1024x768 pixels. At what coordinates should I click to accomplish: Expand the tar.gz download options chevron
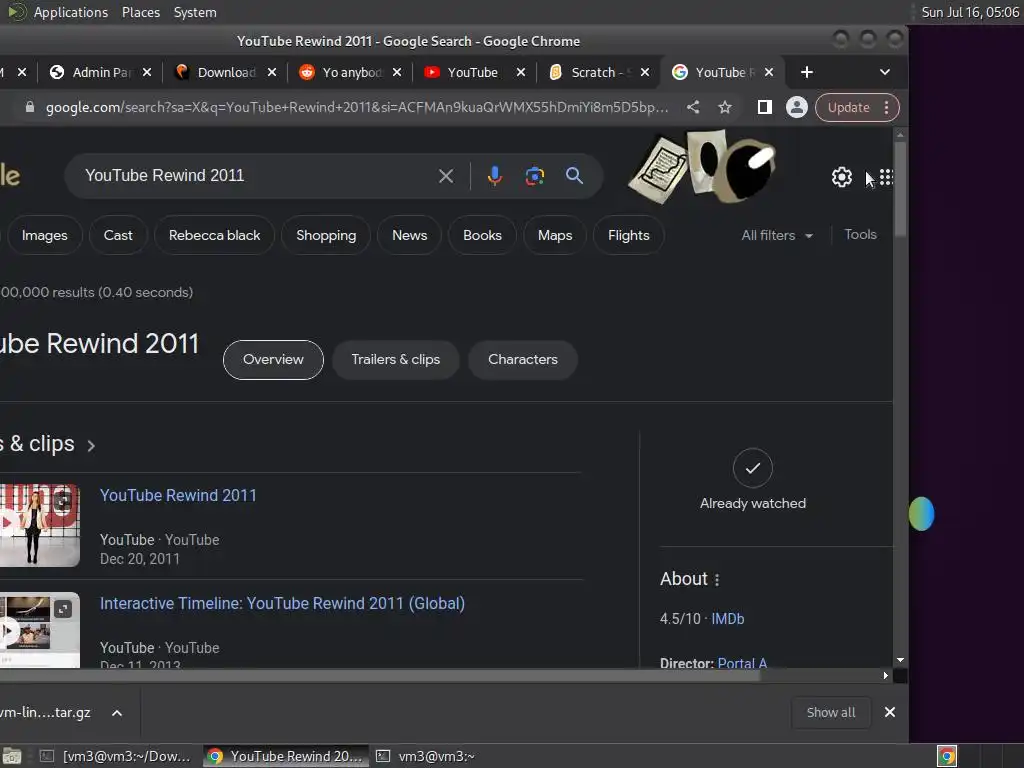[x=117, y=713]
